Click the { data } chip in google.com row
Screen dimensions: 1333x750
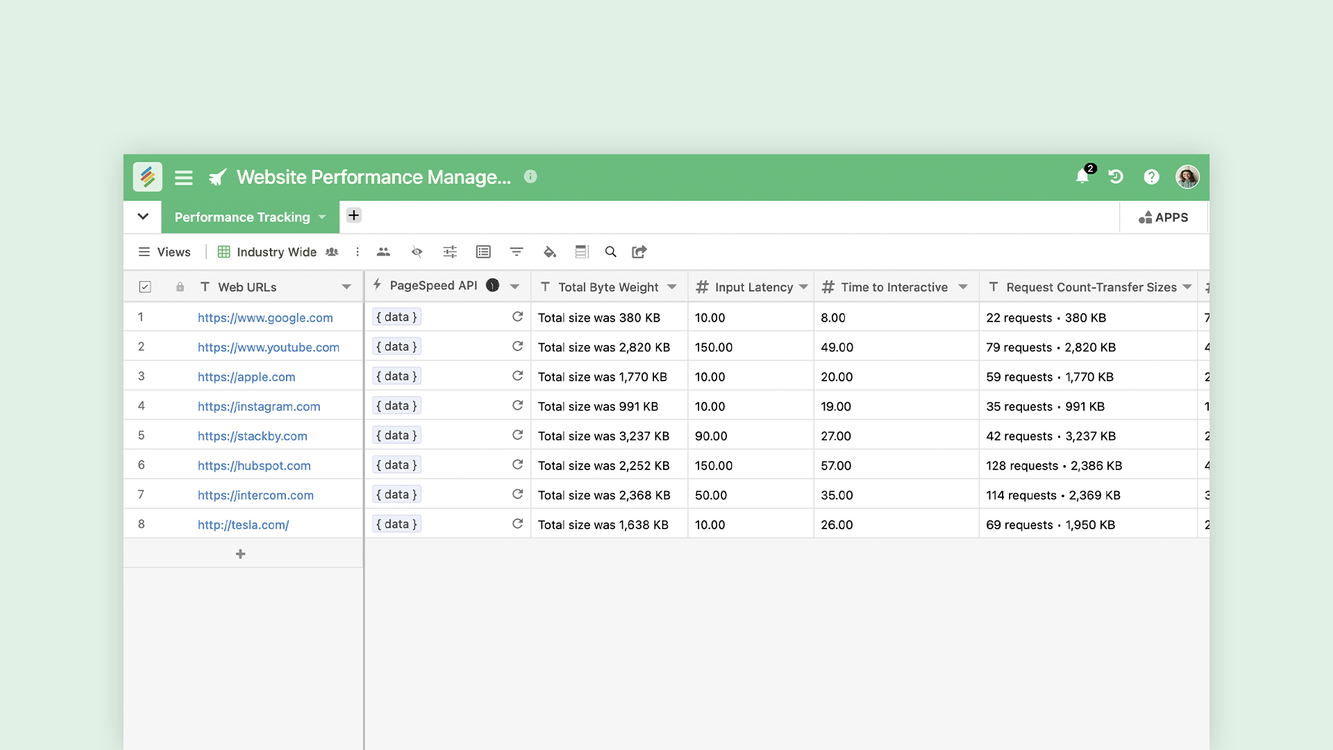pos(397,317)
